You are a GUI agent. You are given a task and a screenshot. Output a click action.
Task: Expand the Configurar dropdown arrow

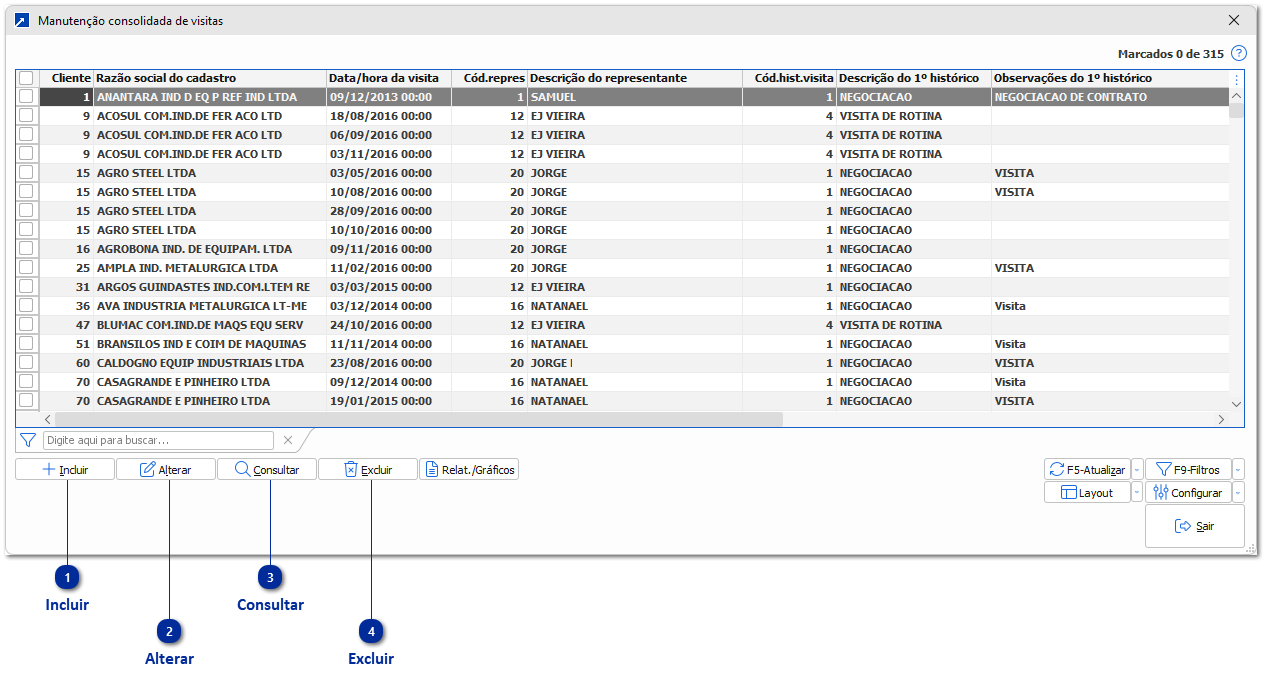click(1238, 492)
